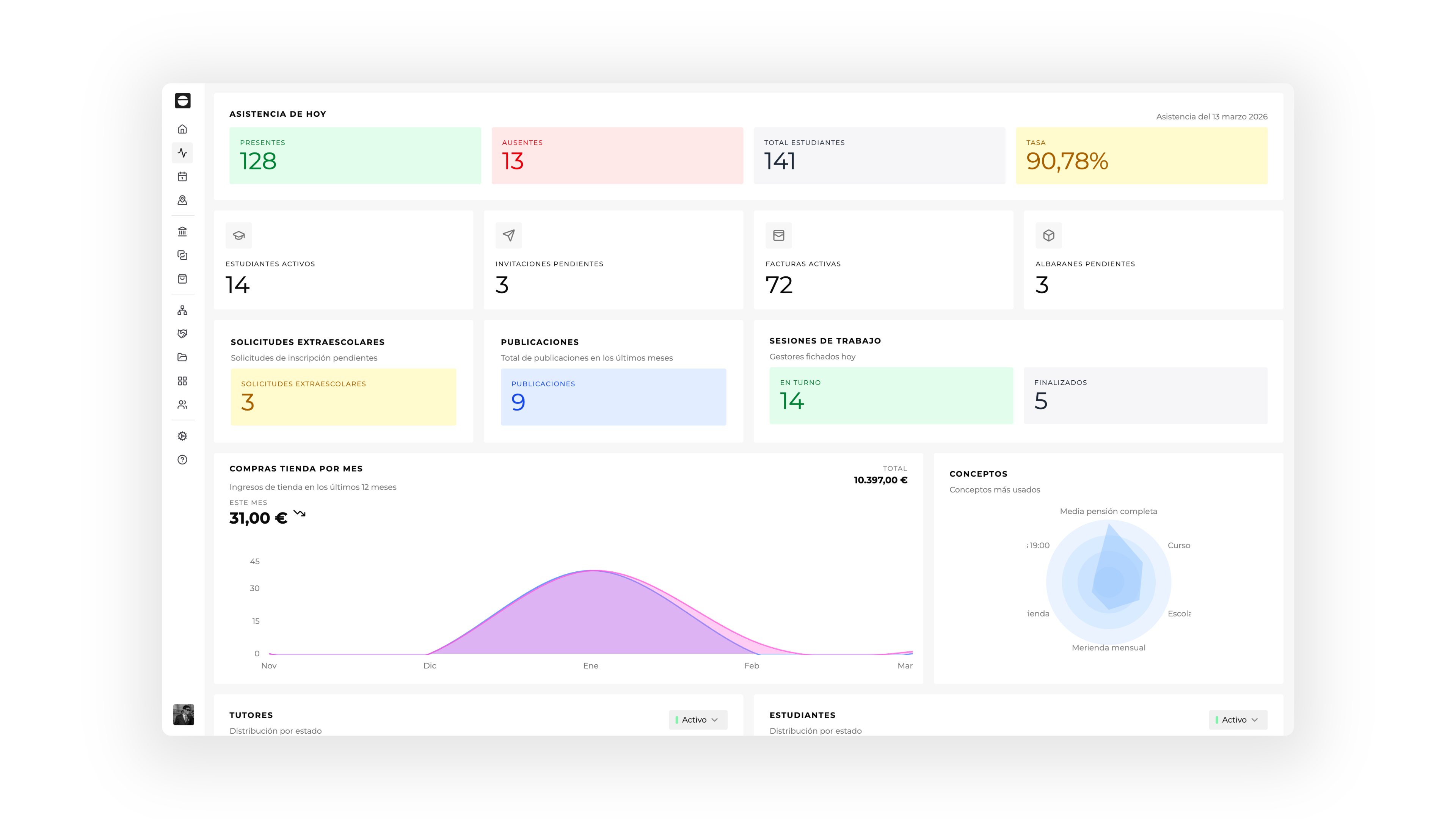Open the calendar icon in sidebar
Viewport: 1456px width, 819px height.
[x=182, y=177]
